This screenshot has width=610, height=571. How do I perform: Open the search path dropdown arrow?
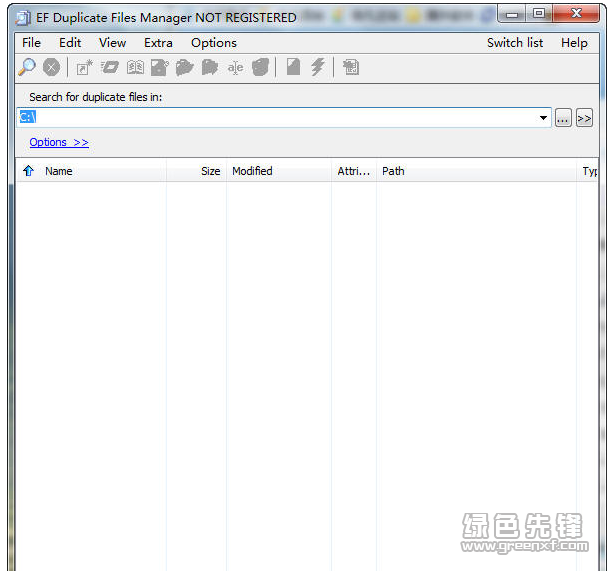pos(544,118)
